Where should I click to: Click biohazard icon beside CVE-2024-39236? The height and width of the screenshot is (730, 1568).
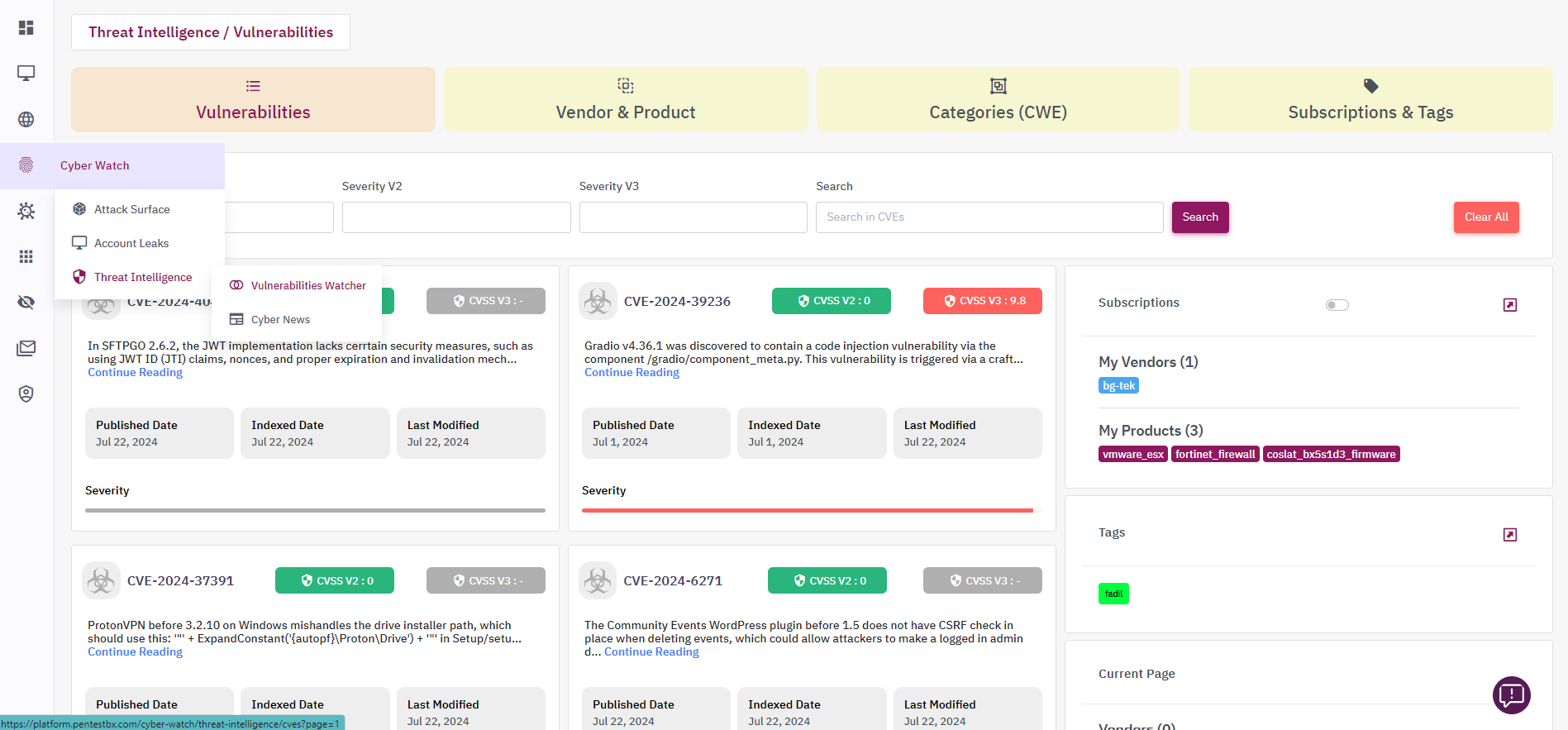[598, 301]
